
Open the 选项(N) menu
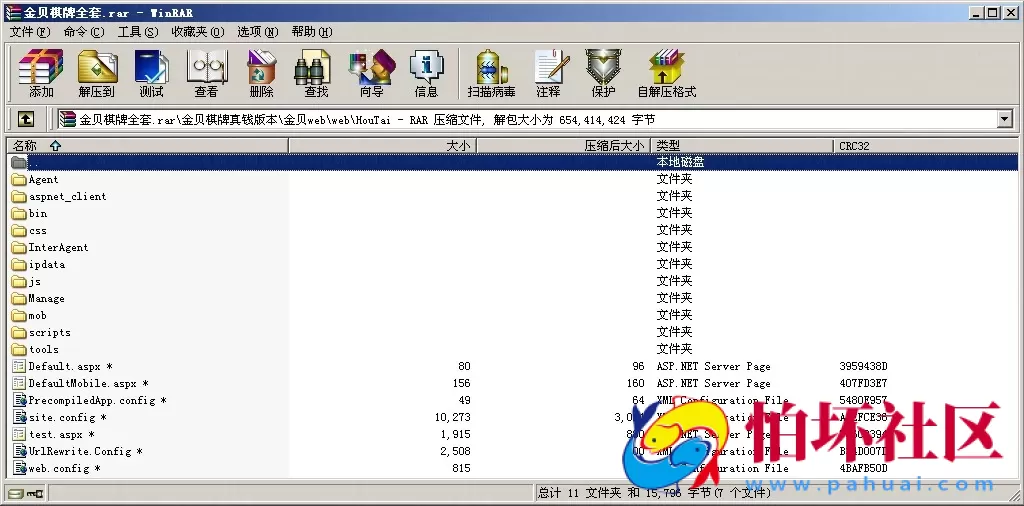coord(257,31)
